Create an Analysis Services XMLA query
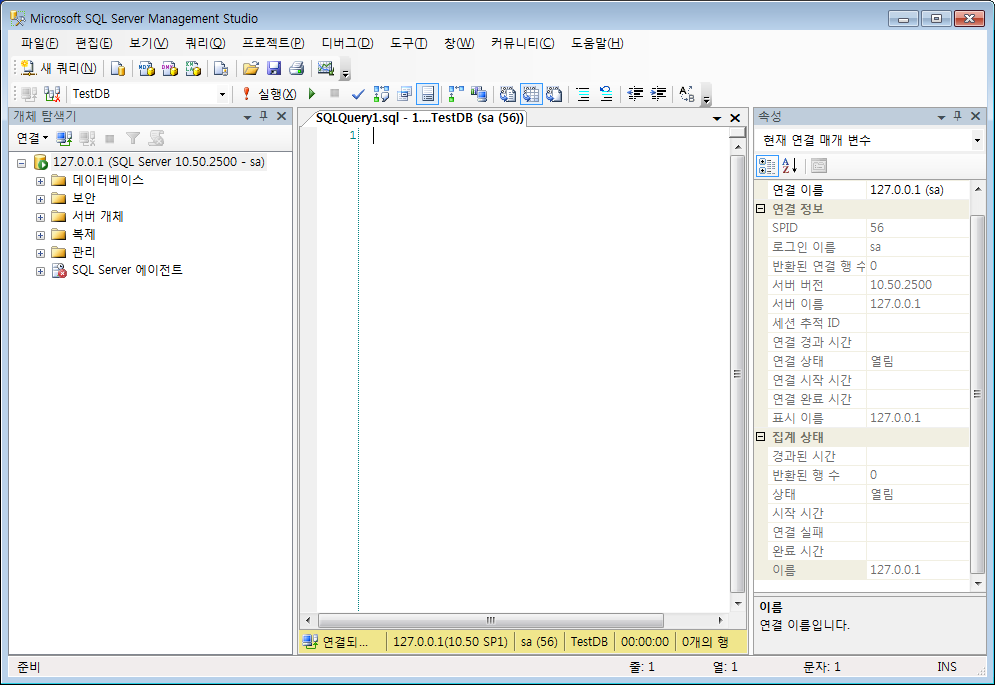The width and height of the screenshot is (995, 685). click(x=193, y=69)
